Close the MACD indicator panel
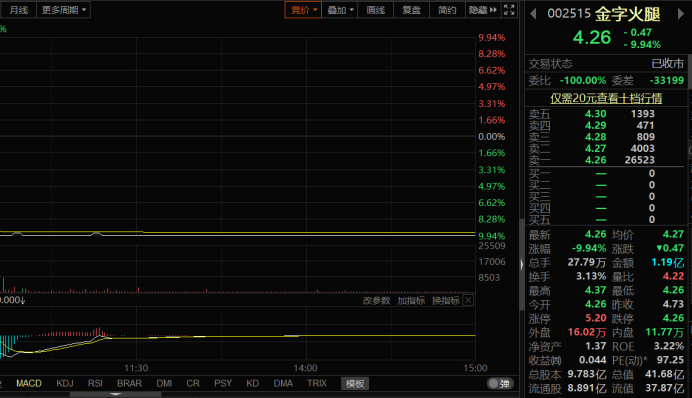The height and width of the screenshot is (398, 692). [468, 300]
